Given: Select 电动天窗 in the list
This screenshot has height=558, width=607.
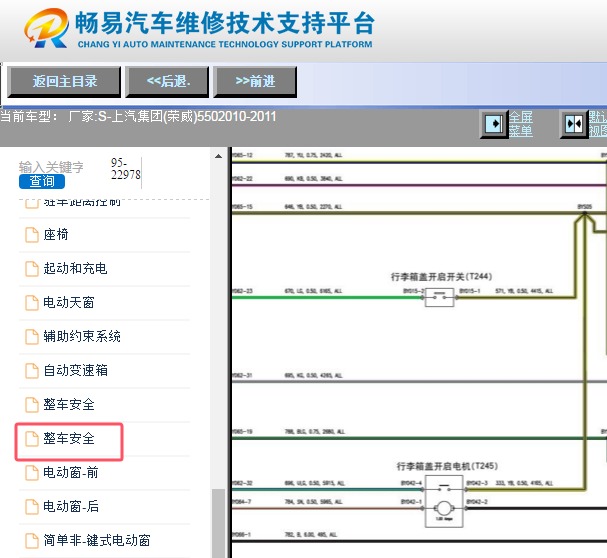Looking at the screenshot, I should (x=69, y=302).
